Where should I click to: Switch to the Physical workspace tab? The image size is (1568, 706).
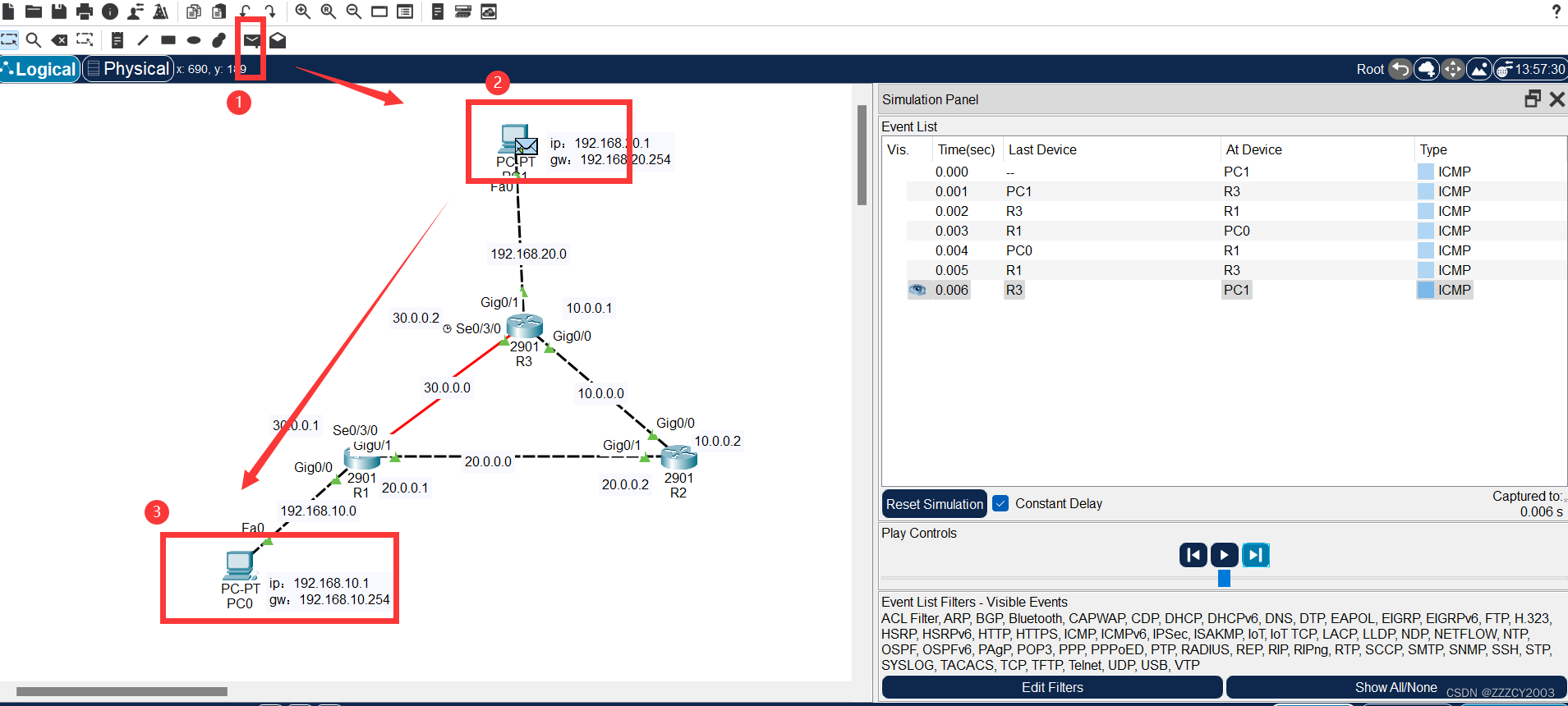pyautogui.click(x=128, y=69)
